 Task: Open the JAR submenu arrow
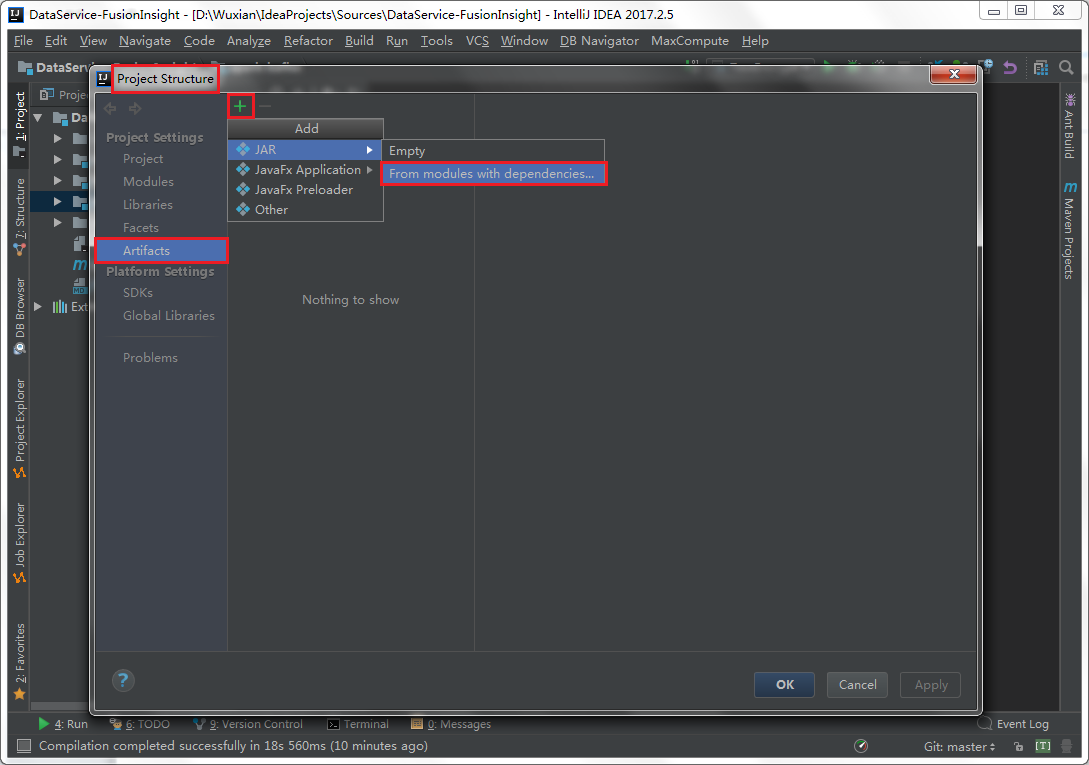[x=369, y=149]
